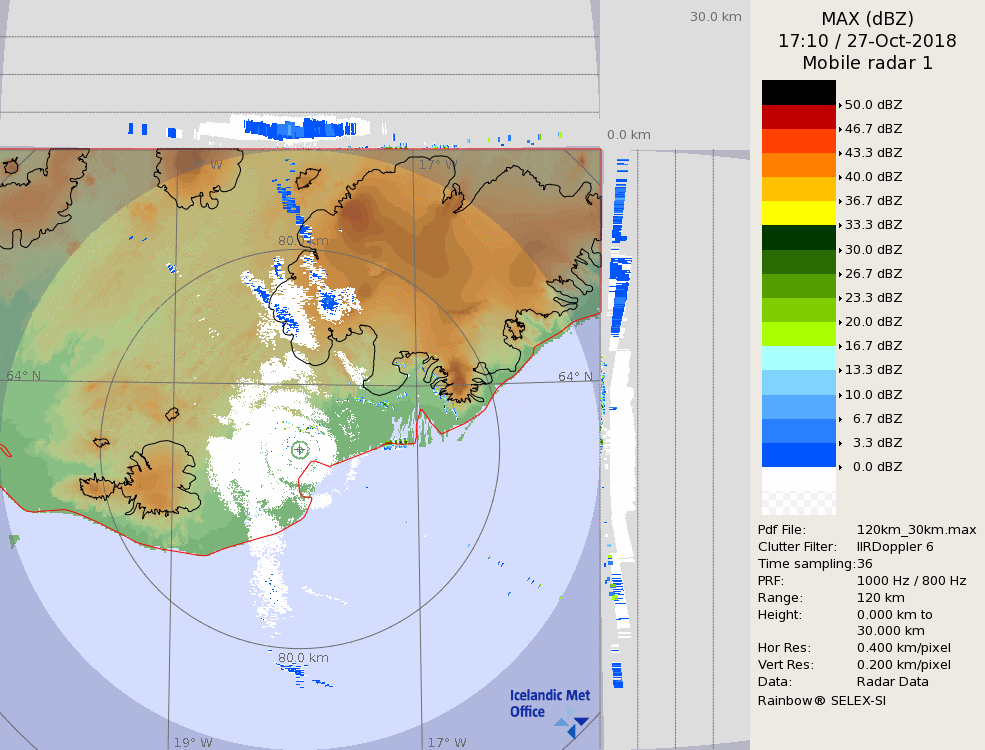
Task: Click the MAX (dBZ) title text
Action: tap(867, 19)
